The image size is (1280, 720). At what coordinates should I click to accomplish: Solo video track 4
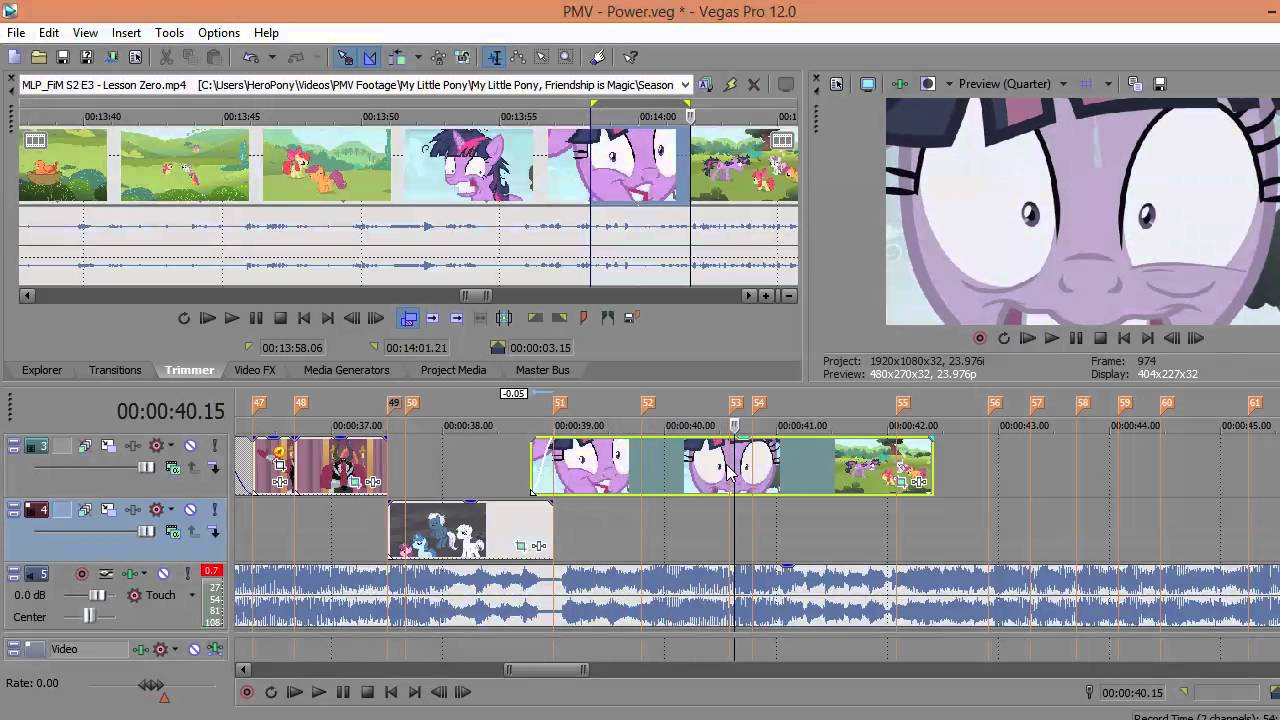213,510
